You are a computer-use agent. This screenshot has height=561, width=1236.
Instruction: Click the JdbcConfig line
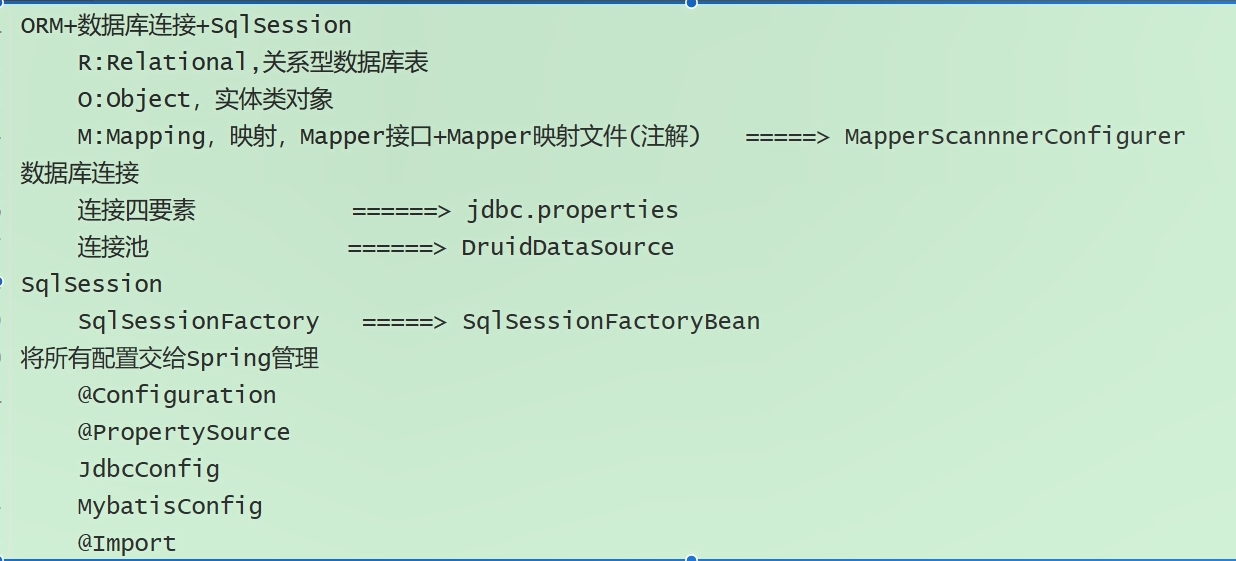pyautogui.click(x=148, y=469)
